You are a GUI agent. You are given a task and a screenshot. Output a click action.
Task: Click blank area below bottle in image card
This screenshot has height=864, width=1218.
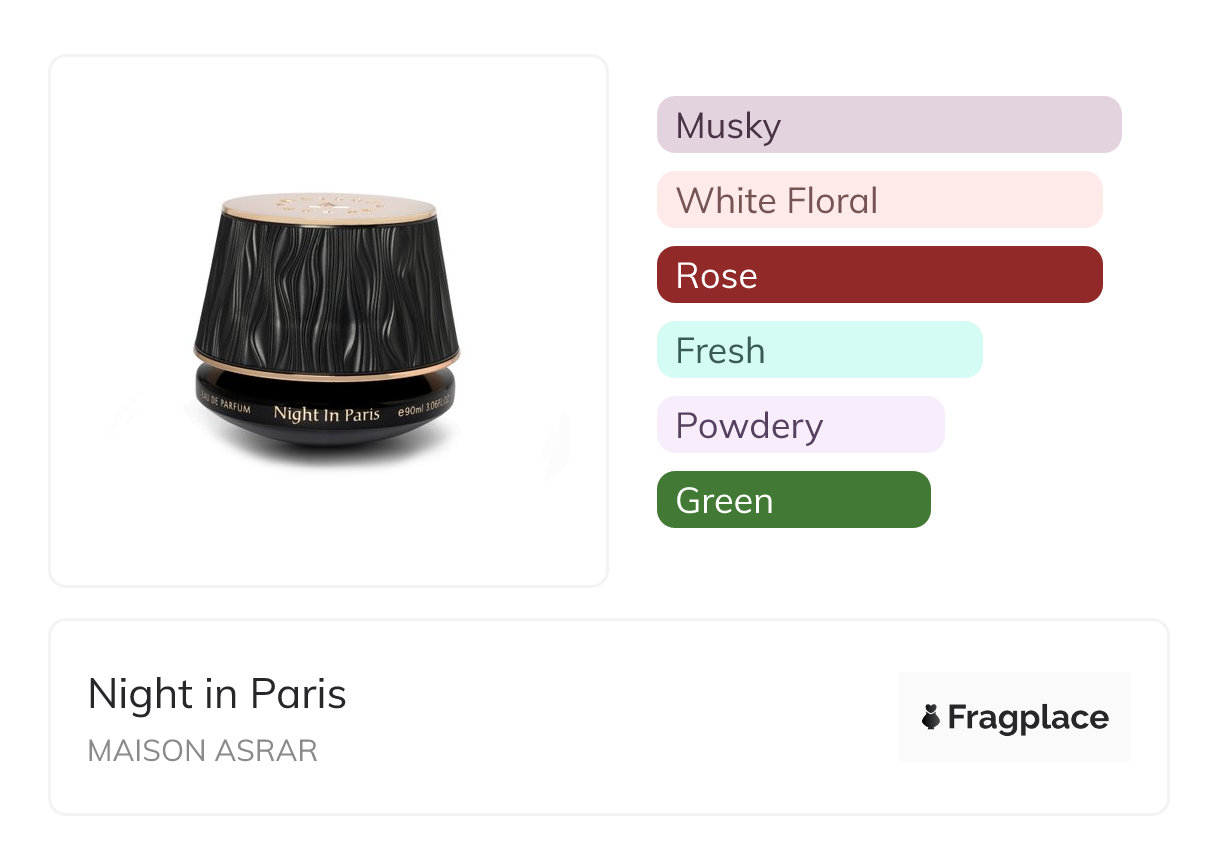(x=328, y=530)
